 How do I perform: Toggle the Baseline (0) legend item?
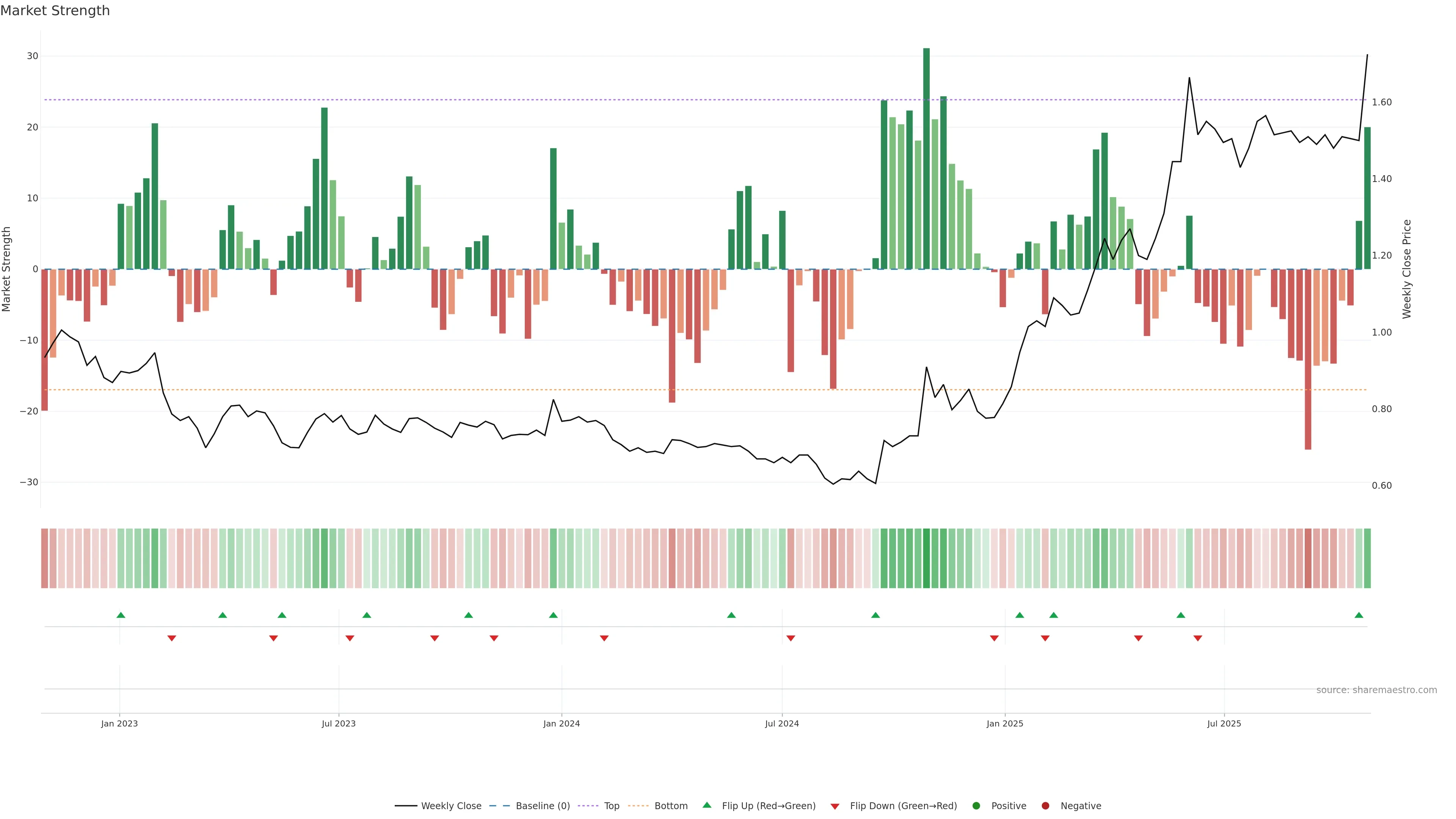(x=542, y=806)
